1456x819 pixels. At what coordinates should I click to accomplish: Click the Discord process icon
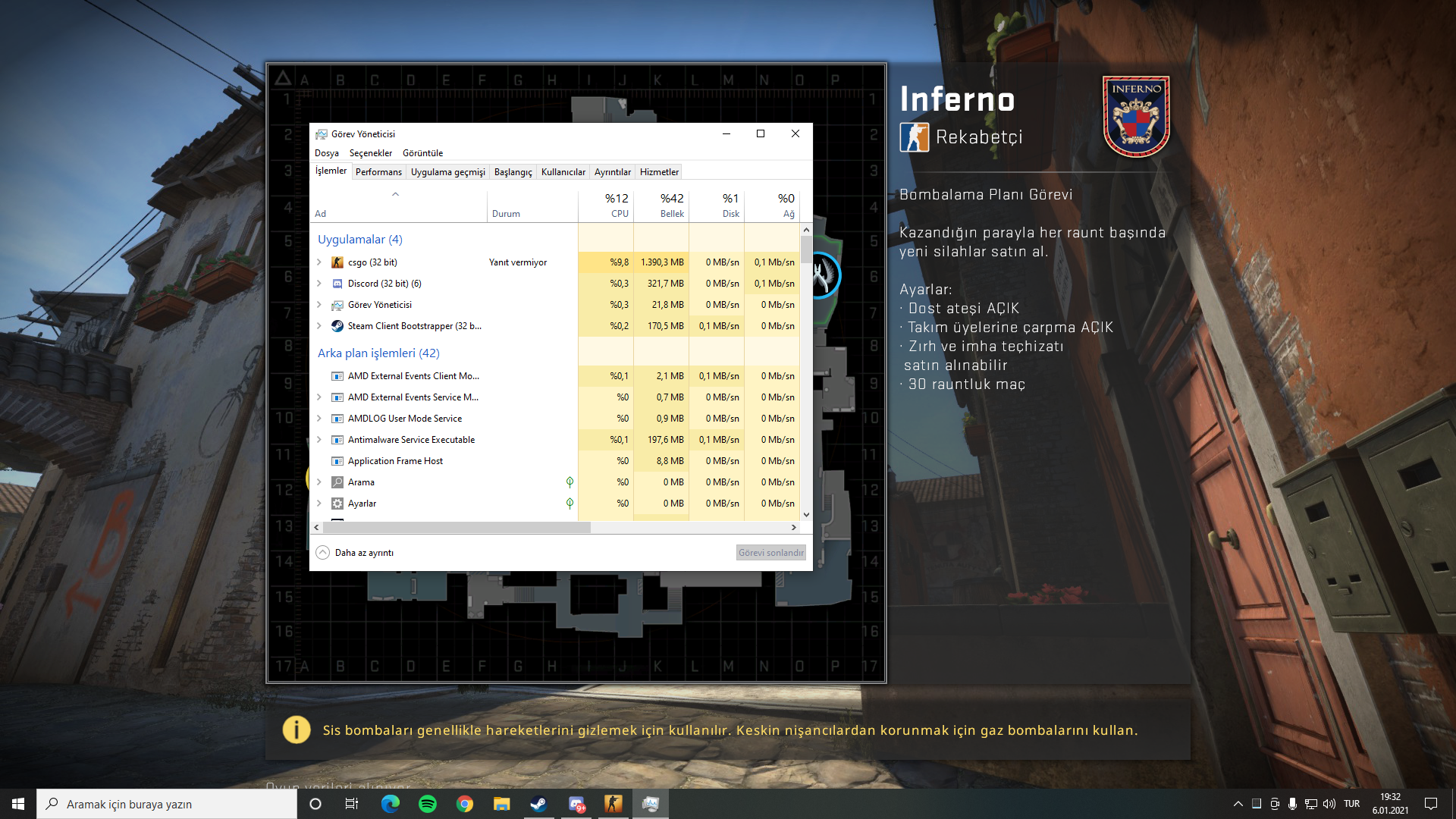pyautogui.click(x=337, y=284)
